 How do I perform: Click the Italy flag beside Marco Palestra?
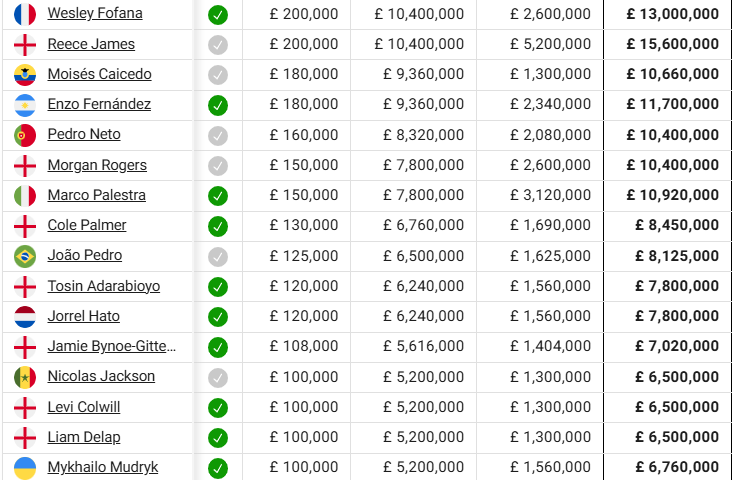pos(25,196)
